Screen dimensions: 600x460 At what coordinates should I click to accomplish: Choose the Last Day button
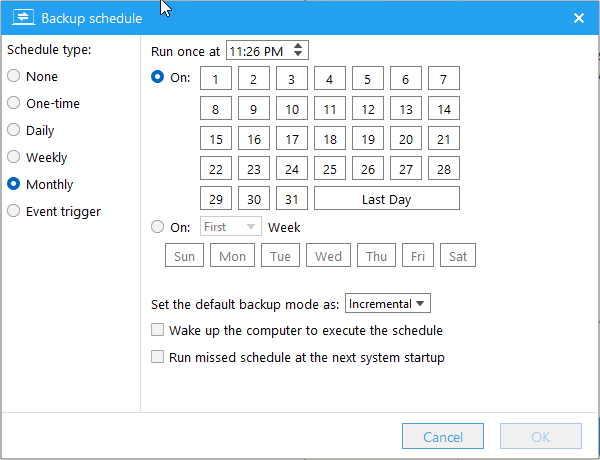[x=386, y=199]
